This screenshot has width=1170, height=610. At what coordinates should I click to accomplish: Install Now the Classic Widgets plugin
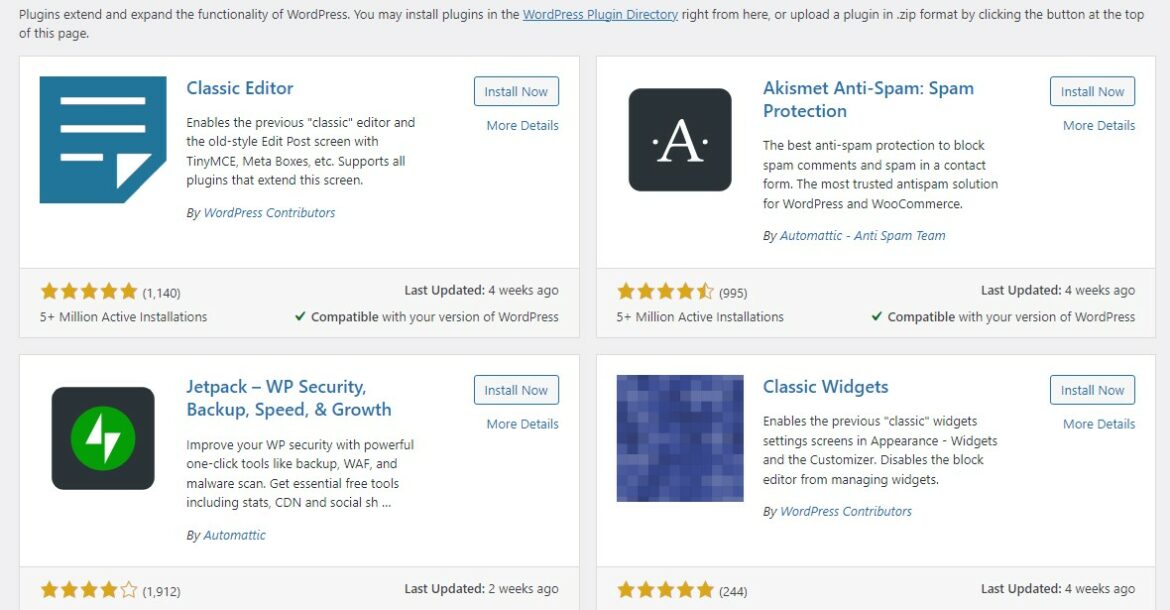[x=1091, y=390]
